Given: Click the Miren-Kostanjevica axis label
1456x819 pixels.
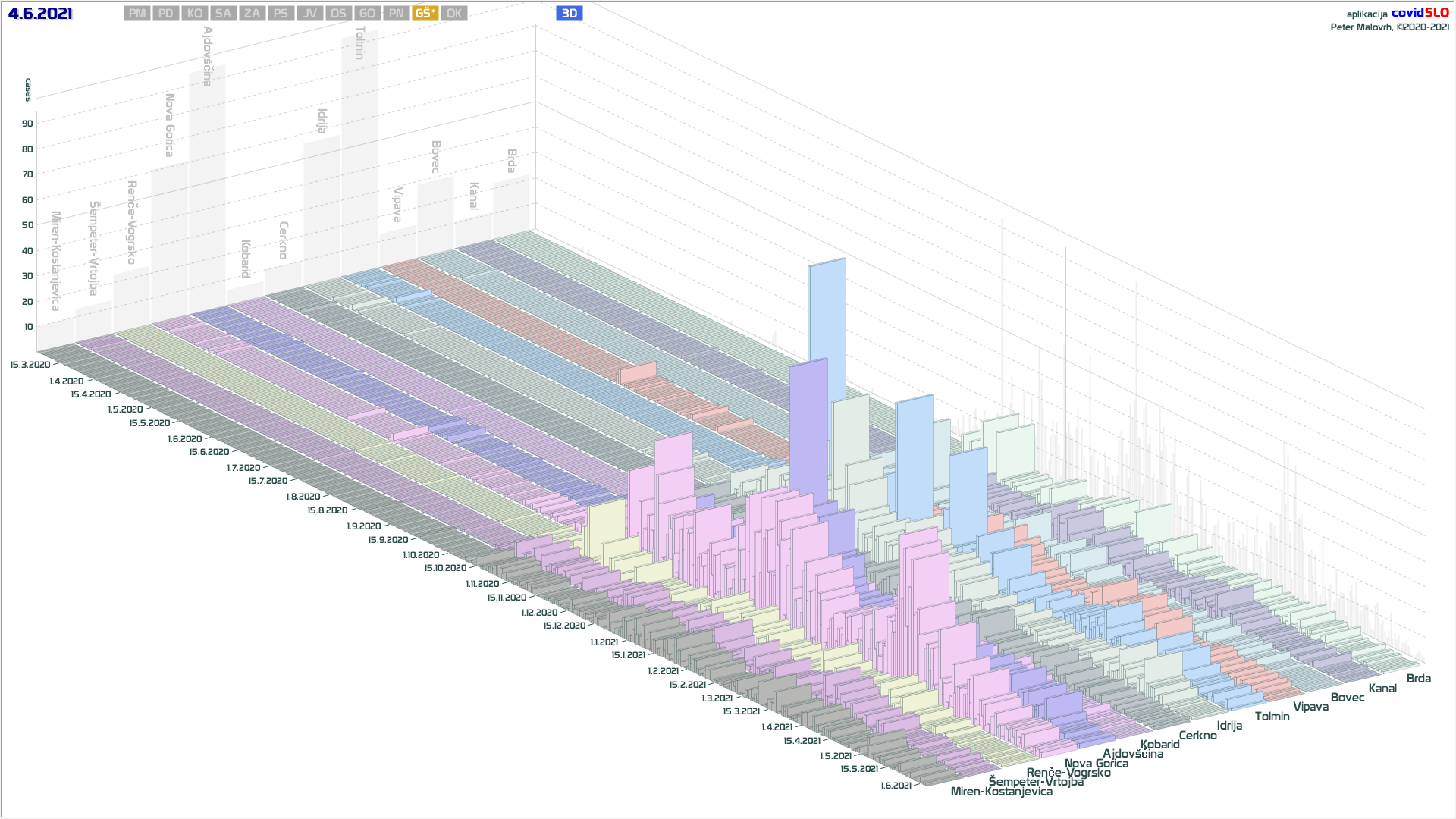Looking at the screenshot, I should (x=1001, y=792).
